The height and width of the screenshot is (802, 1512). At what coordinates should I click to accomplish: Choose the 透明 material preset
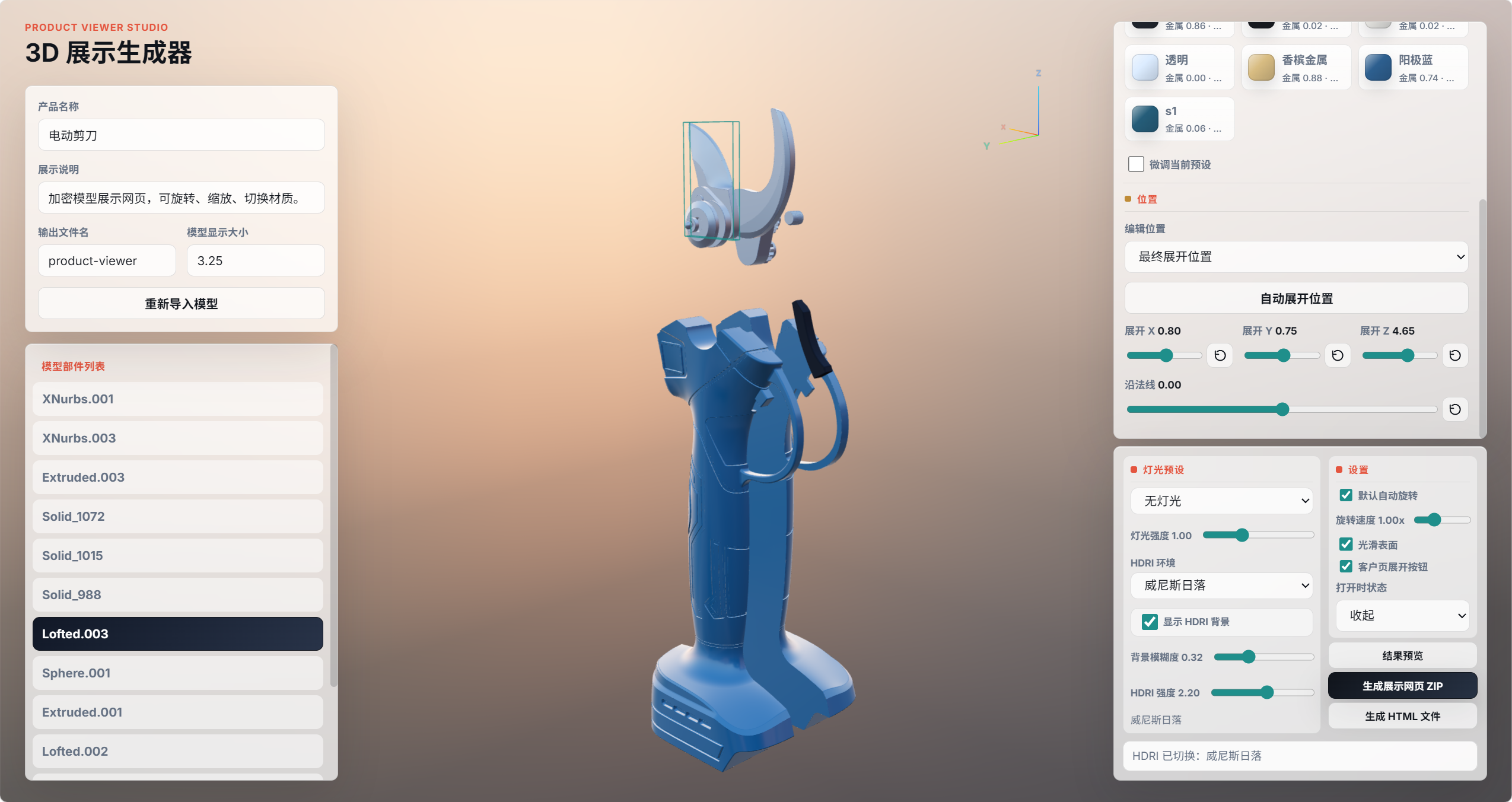point(1179,68)
